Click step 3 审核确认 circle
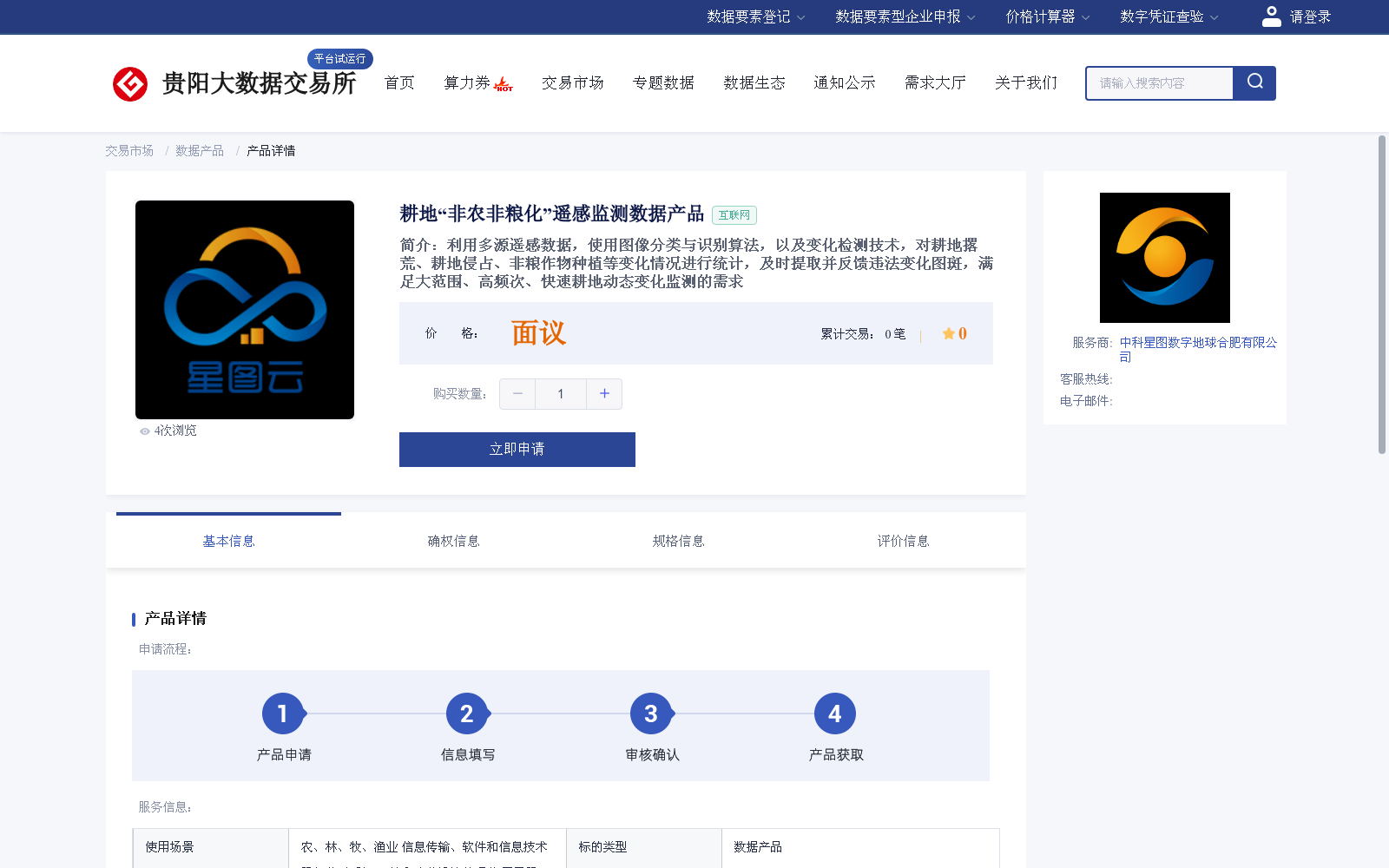Image resolution: width=1389 pixels, height=868 pixels. [x=651, y=713]
